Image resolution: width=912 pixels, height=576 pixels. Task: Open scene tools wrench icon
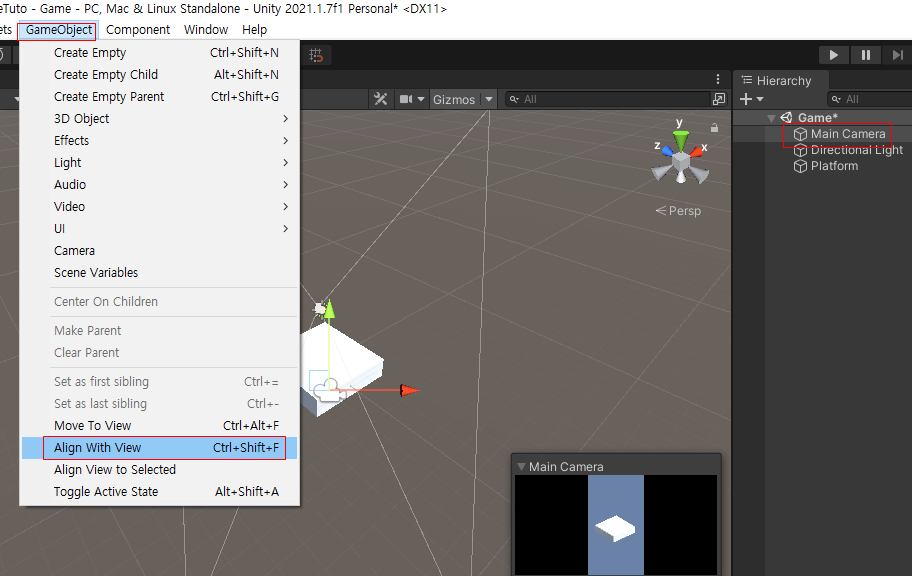tap(380, 99)
